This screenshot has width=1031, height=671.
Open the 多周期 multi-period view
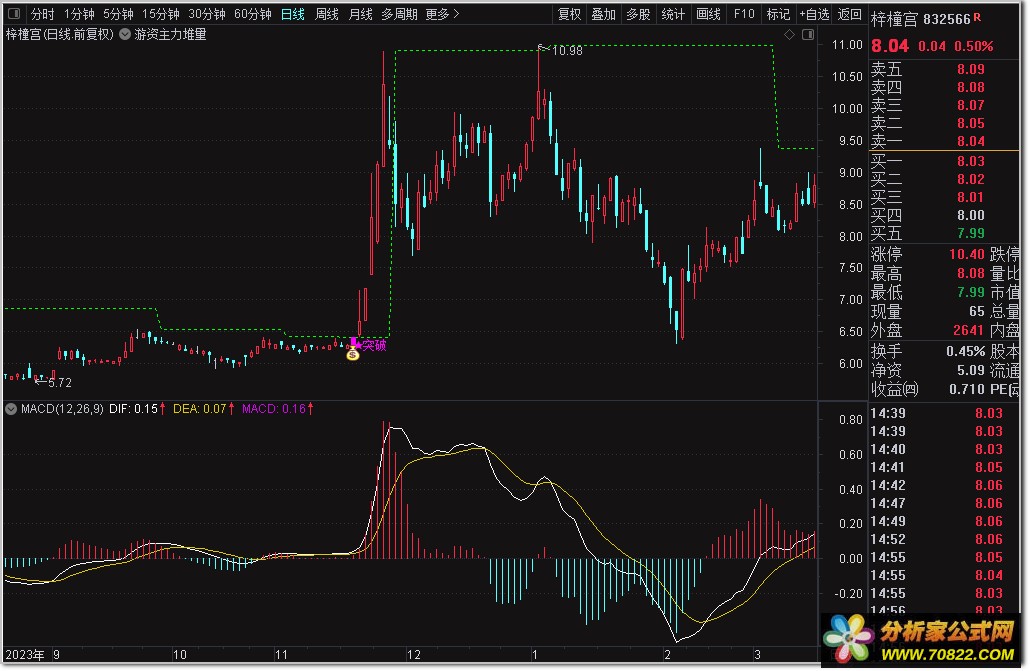pos(399,14)
